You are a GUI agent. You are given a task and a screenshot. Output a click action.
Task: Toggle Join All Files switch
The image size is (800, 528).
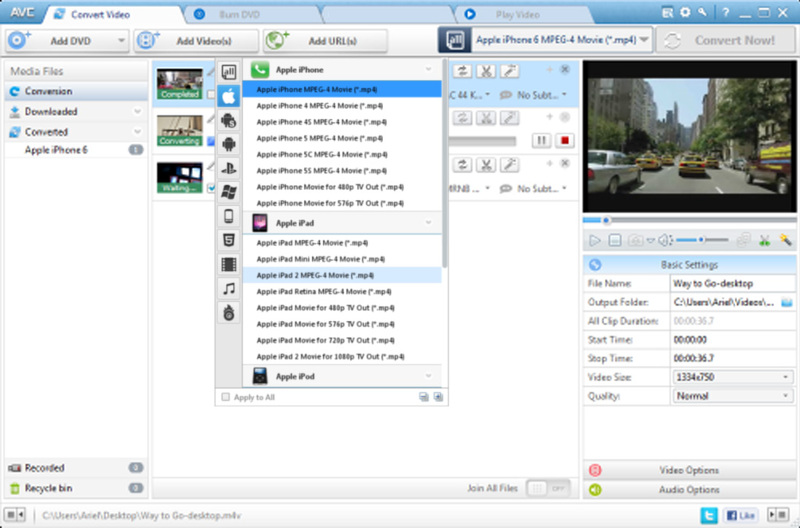click(x=548, y=489)
